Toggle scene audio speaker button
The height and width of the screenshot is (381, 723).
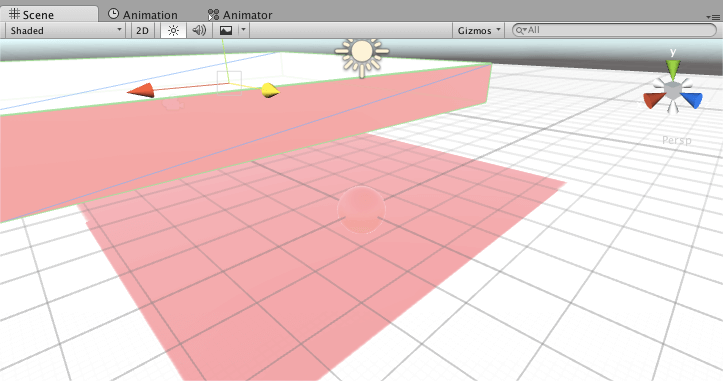(x=199, y=30)
